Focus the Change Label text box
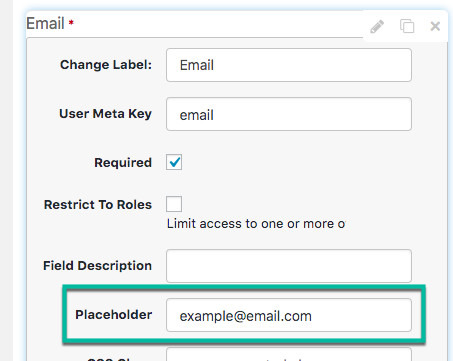This screenshot has width=453, height=361. coord(289,65)
